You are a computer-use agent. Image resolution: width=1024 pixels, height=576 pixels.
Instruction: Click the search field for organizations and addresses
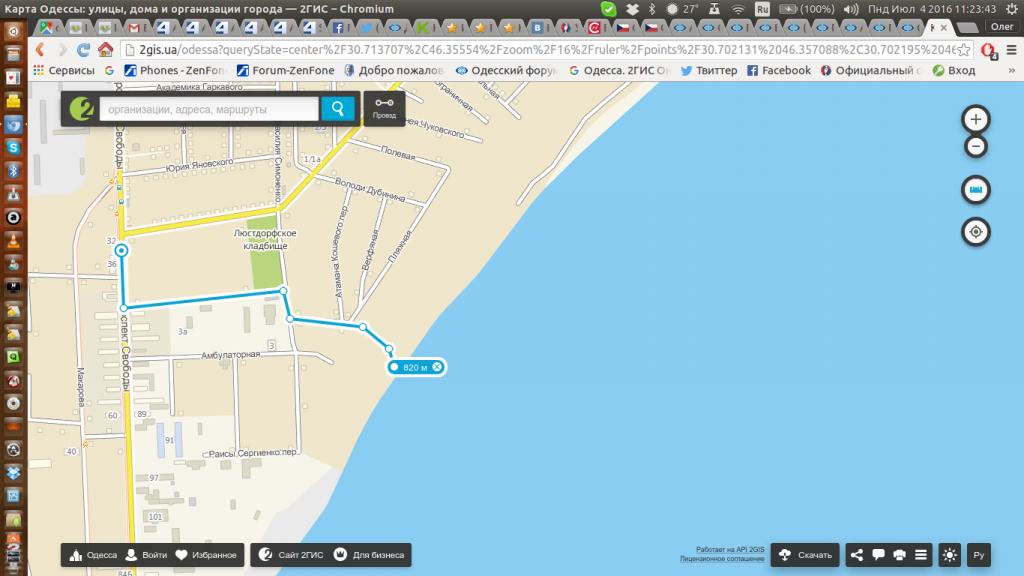pyautogui.click(x=208, y=109)
